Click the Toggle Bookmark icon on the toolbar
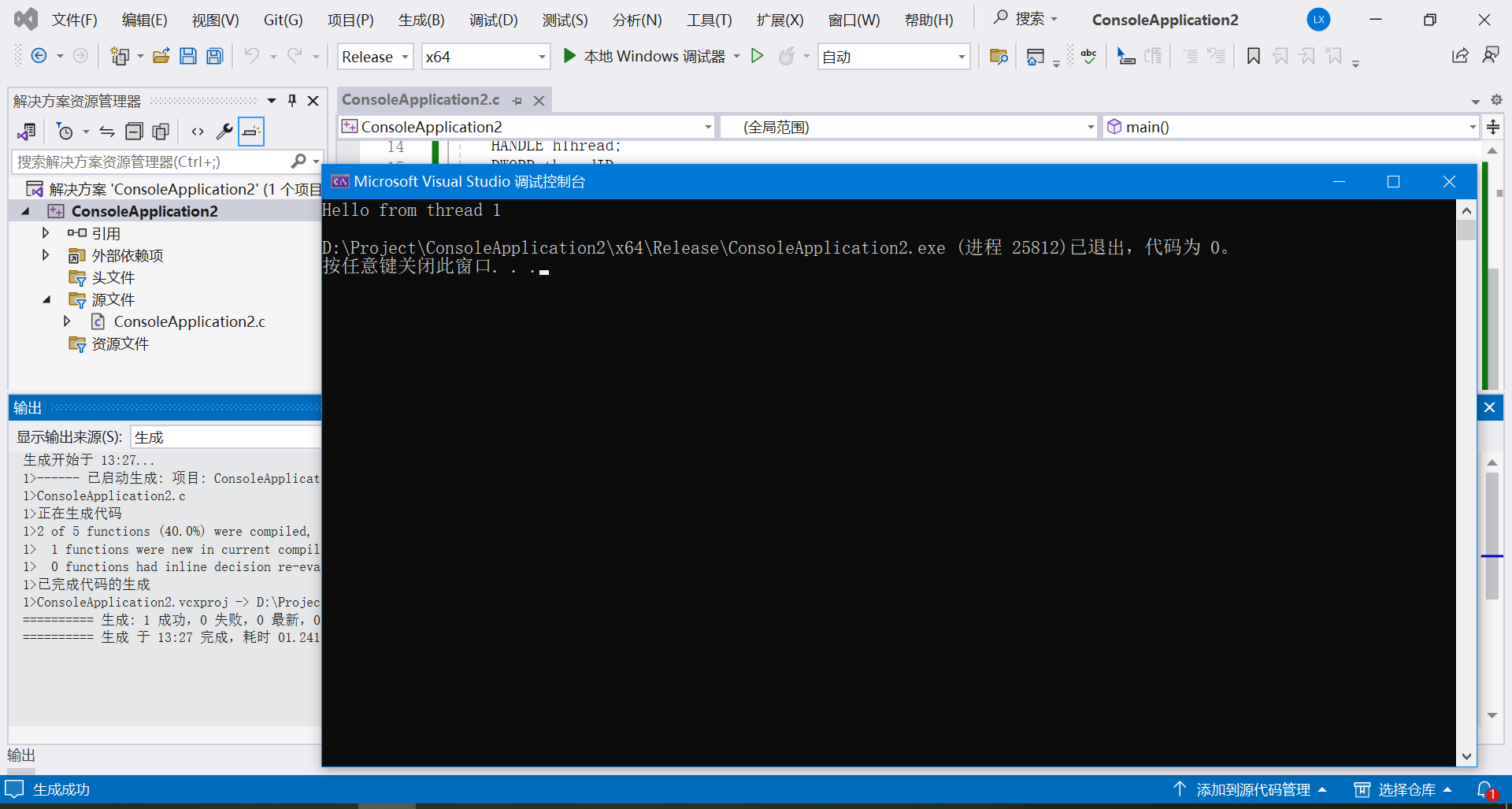This screenshot has height=809, width=1512. pyautogui.click(x=1253, y=56)
